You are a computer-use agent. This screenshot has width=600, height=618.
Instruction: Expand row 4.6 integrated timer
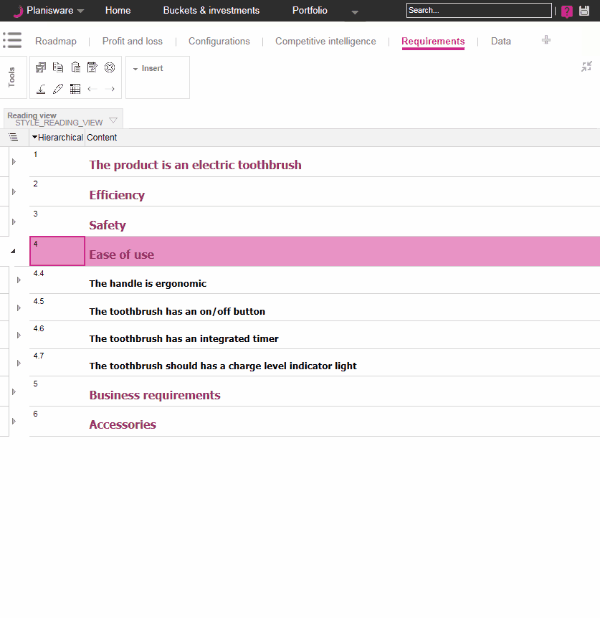(x=19, y=335)
